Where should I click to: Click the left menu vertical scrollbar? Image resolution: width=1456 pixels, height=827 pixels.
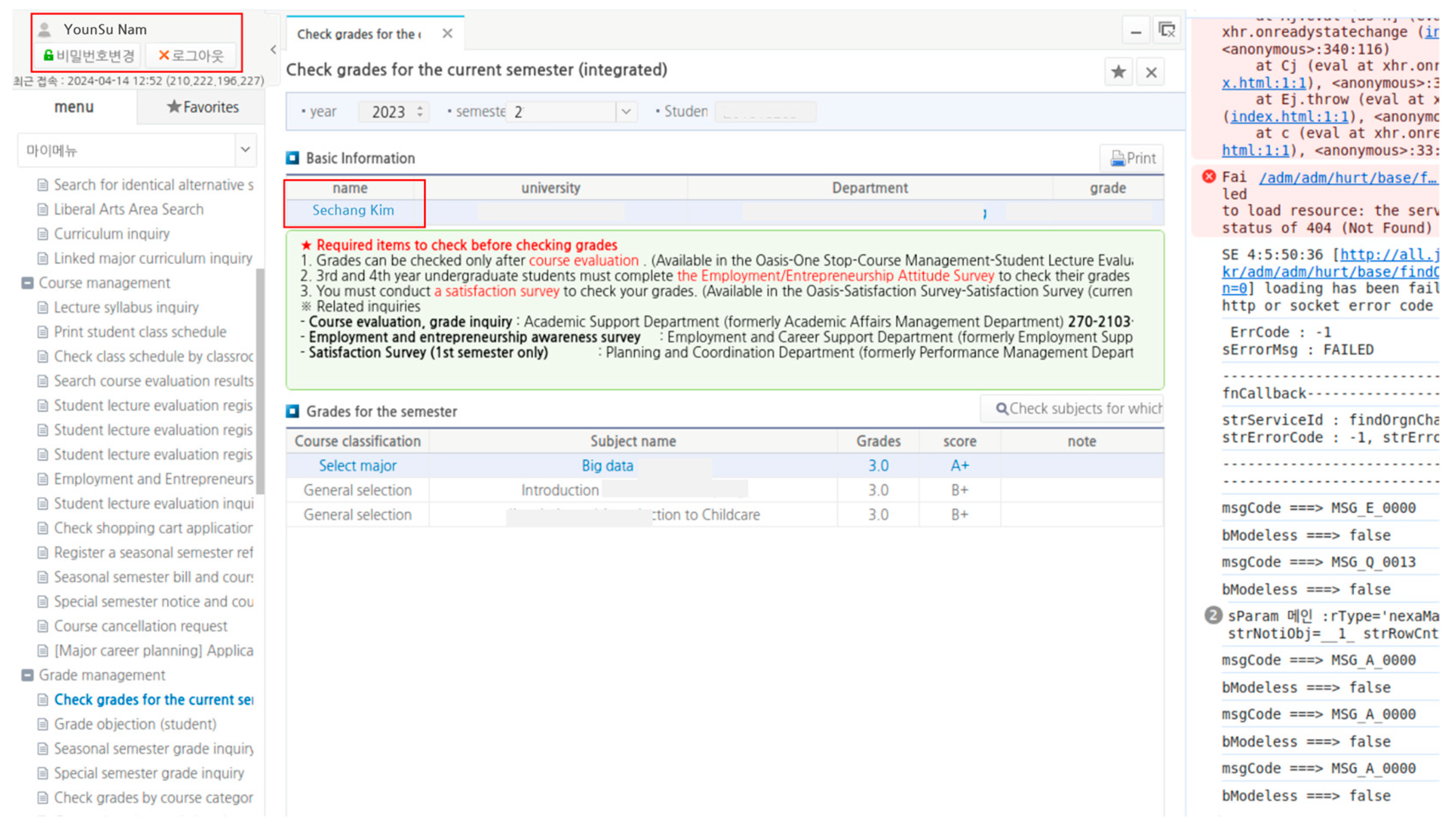point(260,380)
